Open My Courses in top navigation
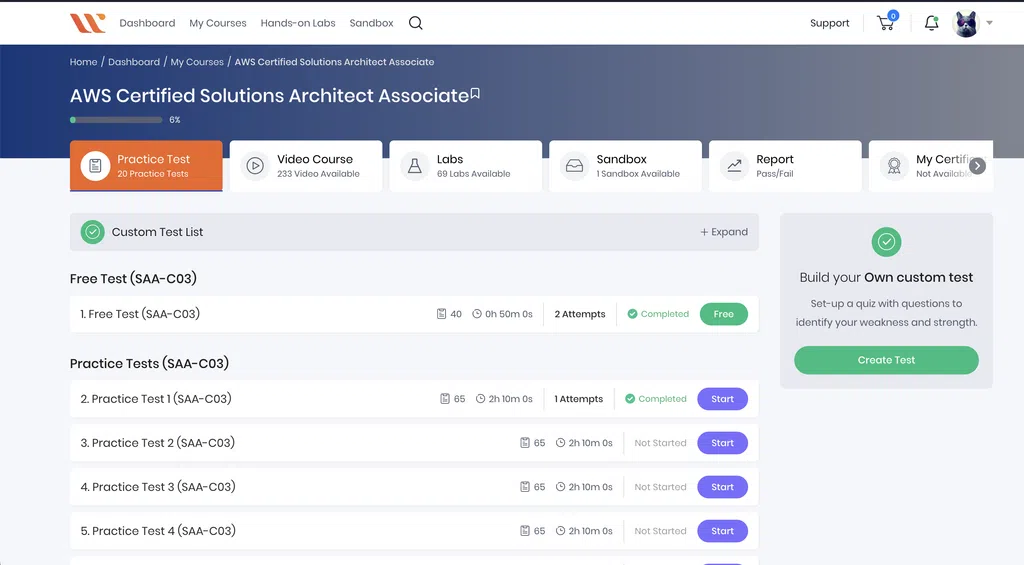 point(217,23)
